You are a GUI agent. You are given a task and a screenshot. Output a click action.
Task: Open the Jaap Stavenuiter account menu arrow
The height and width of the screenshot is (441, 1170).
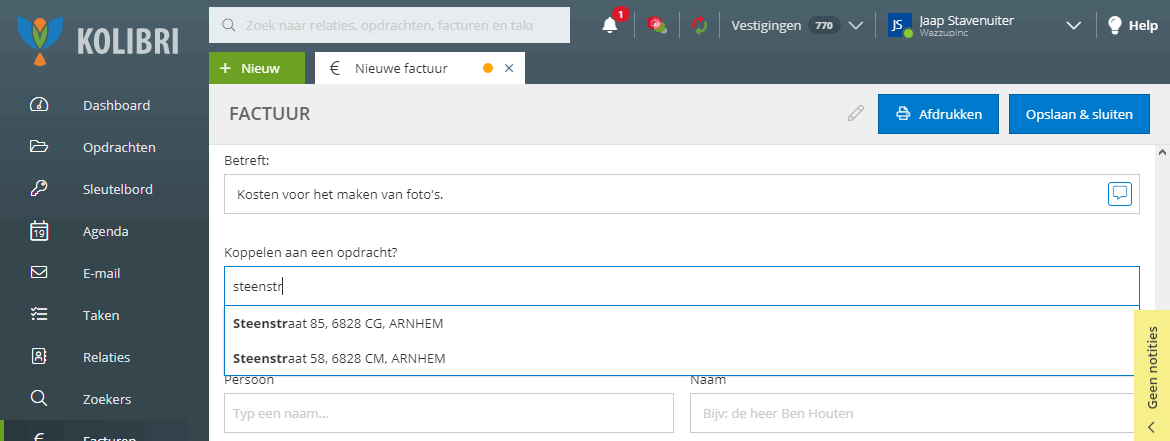pyautogui.click(x=1074, y=25)
